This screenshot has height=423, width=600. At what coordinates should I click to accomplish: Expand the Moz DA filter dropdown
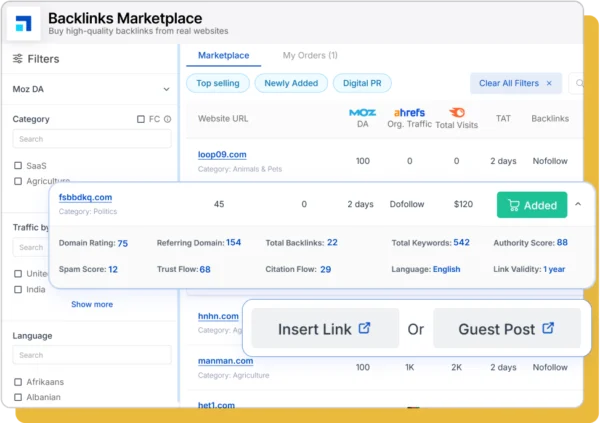pos(166,89)
